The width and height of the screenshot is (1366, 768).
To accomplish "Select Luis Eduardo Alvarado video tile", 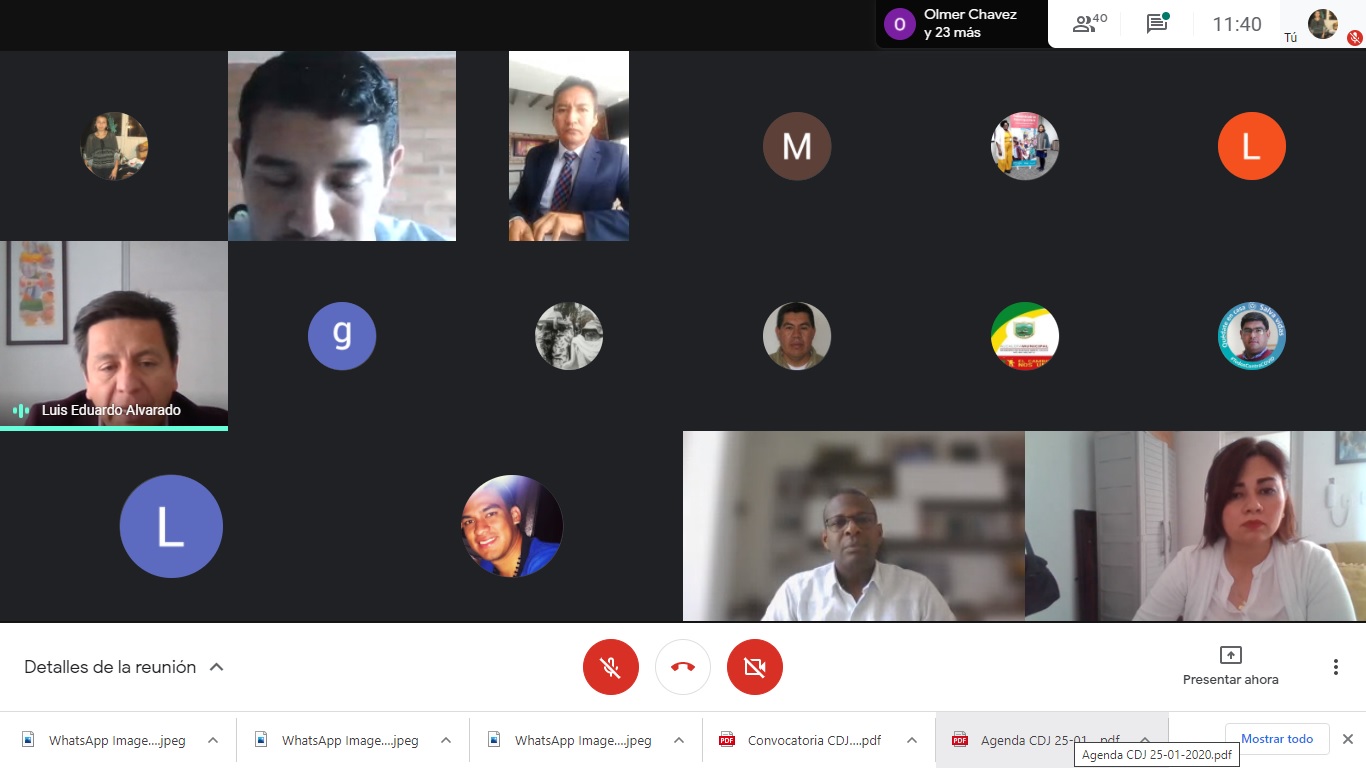I will 114,336.
